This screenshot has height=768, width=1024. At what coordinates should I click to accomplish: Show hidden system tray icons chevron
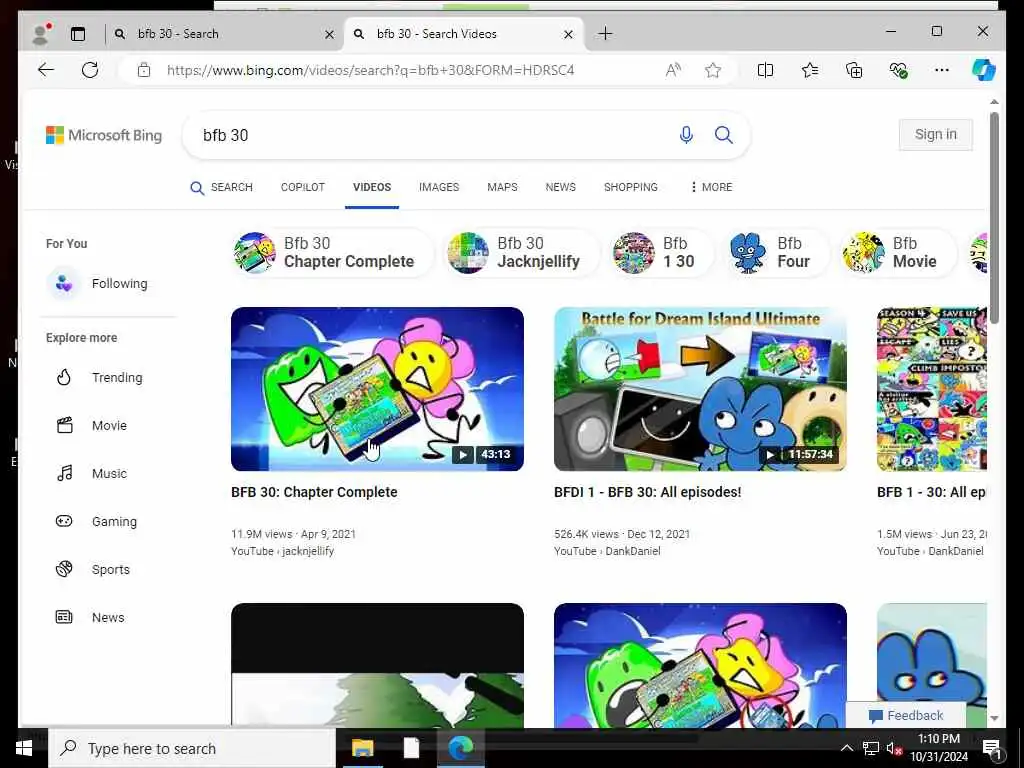pos(846,748)
